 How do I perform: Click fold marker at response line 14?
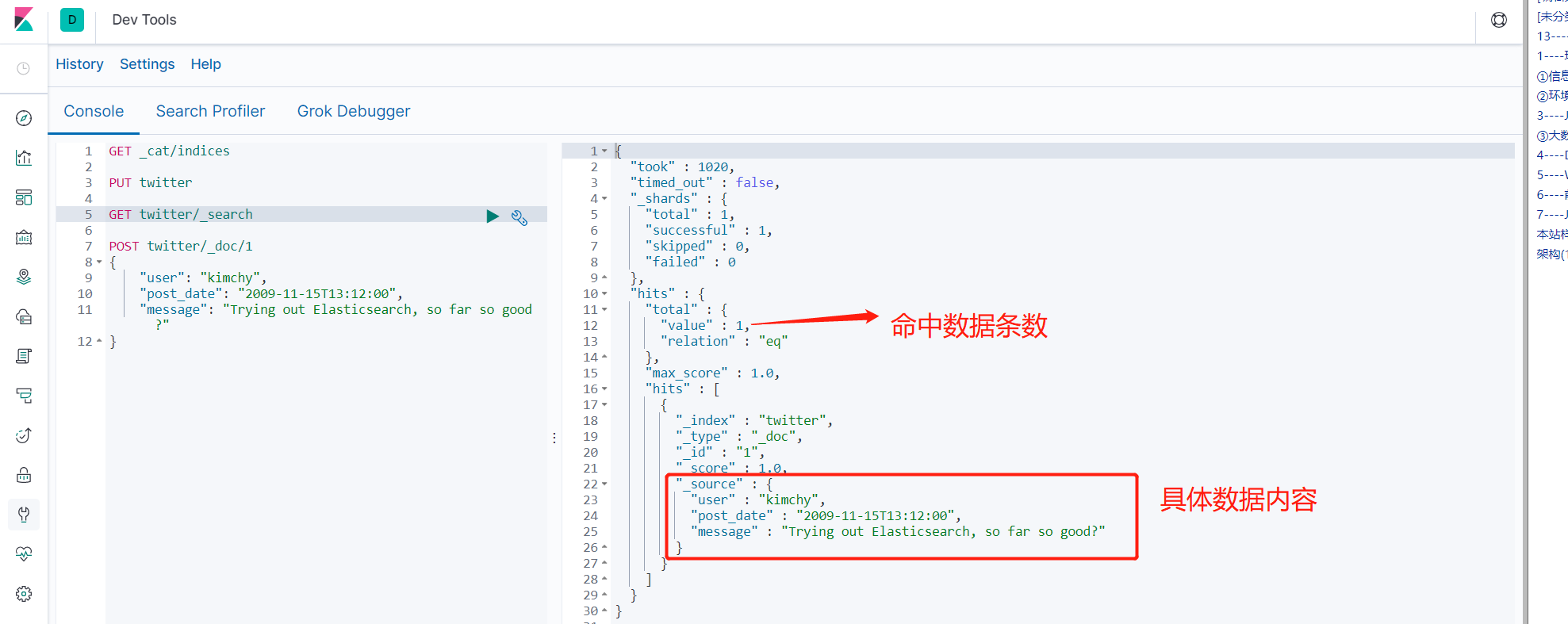click(604, 357)
